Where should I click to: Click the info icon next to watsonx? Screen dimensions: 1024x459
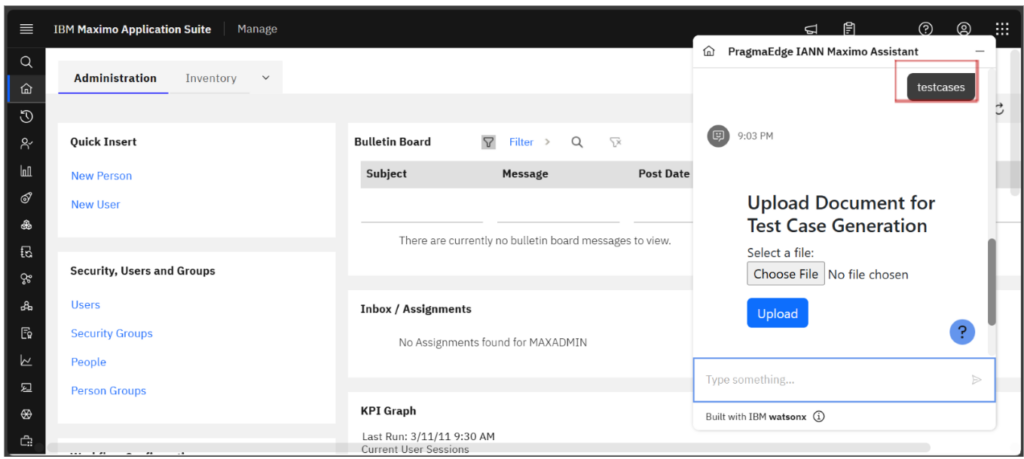819,417
